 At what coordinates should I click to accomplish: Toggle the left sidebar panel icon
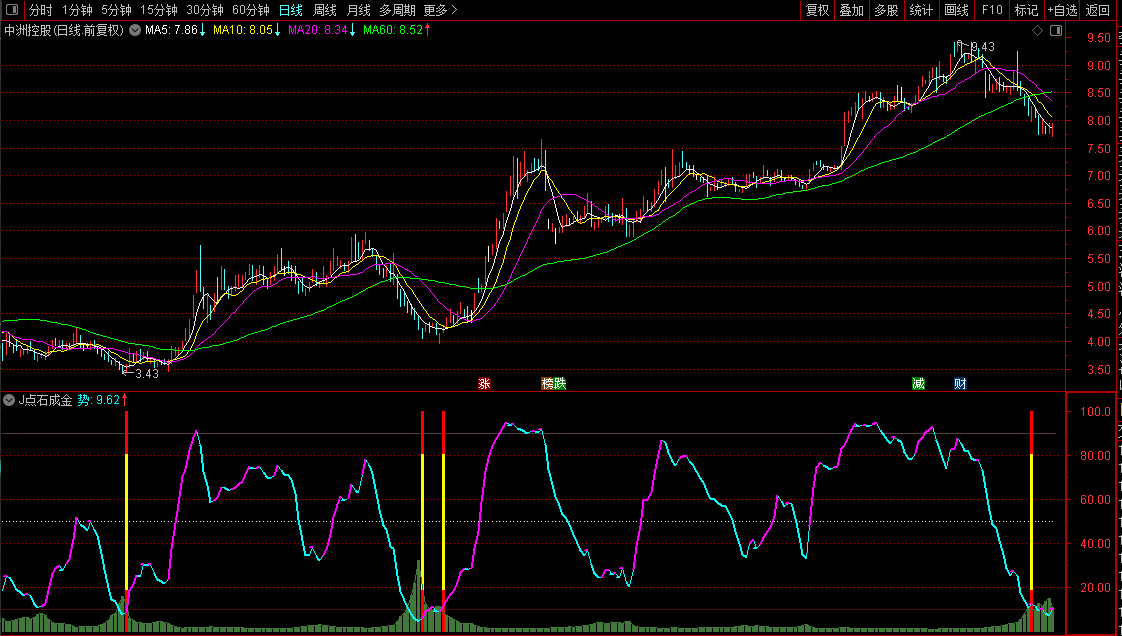pyautogui.click(x=12, y=10)
